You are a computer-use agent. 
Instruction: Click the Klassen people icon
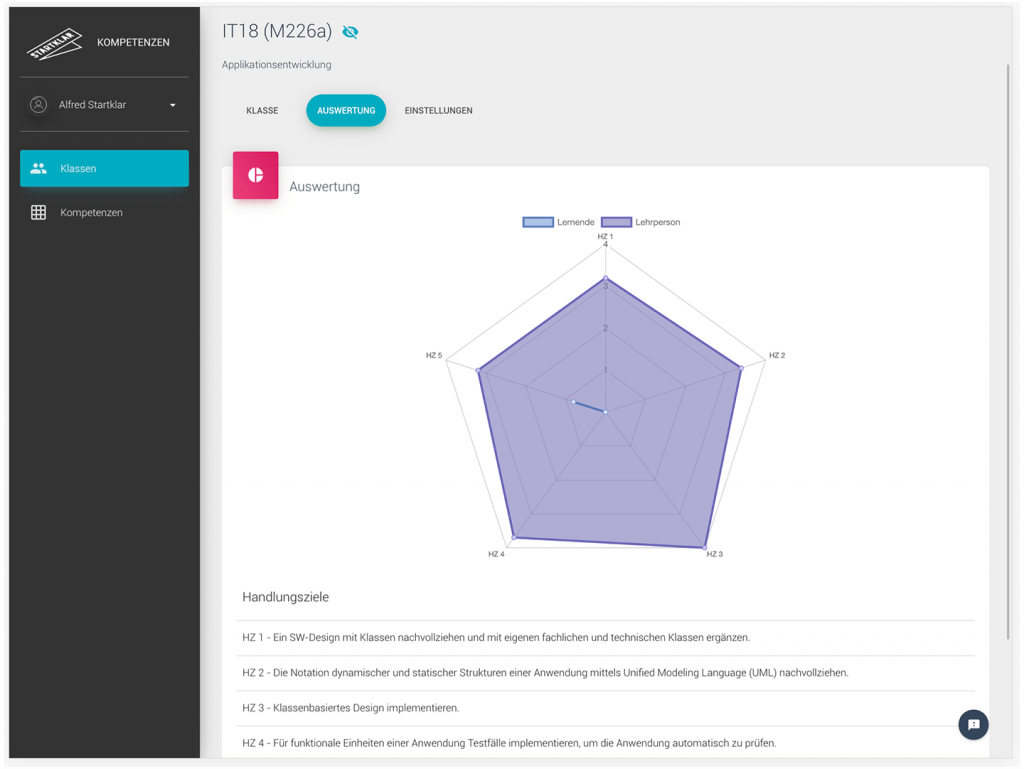39,169
